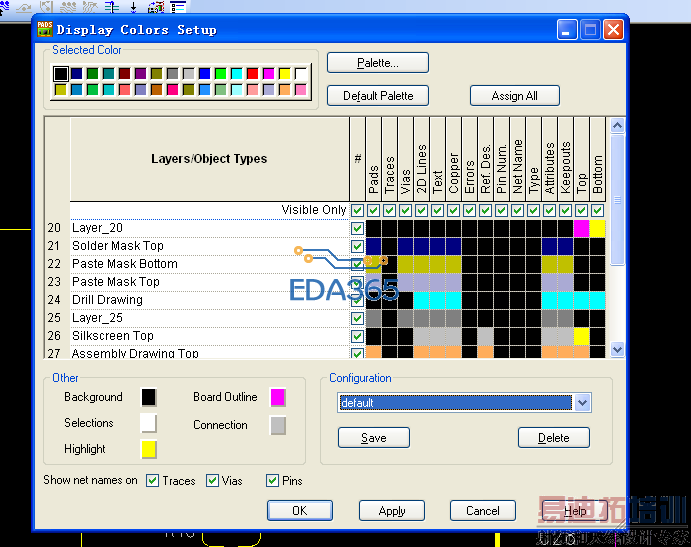Open the Configuration dropdown arrow

click(x=582, y=402)
